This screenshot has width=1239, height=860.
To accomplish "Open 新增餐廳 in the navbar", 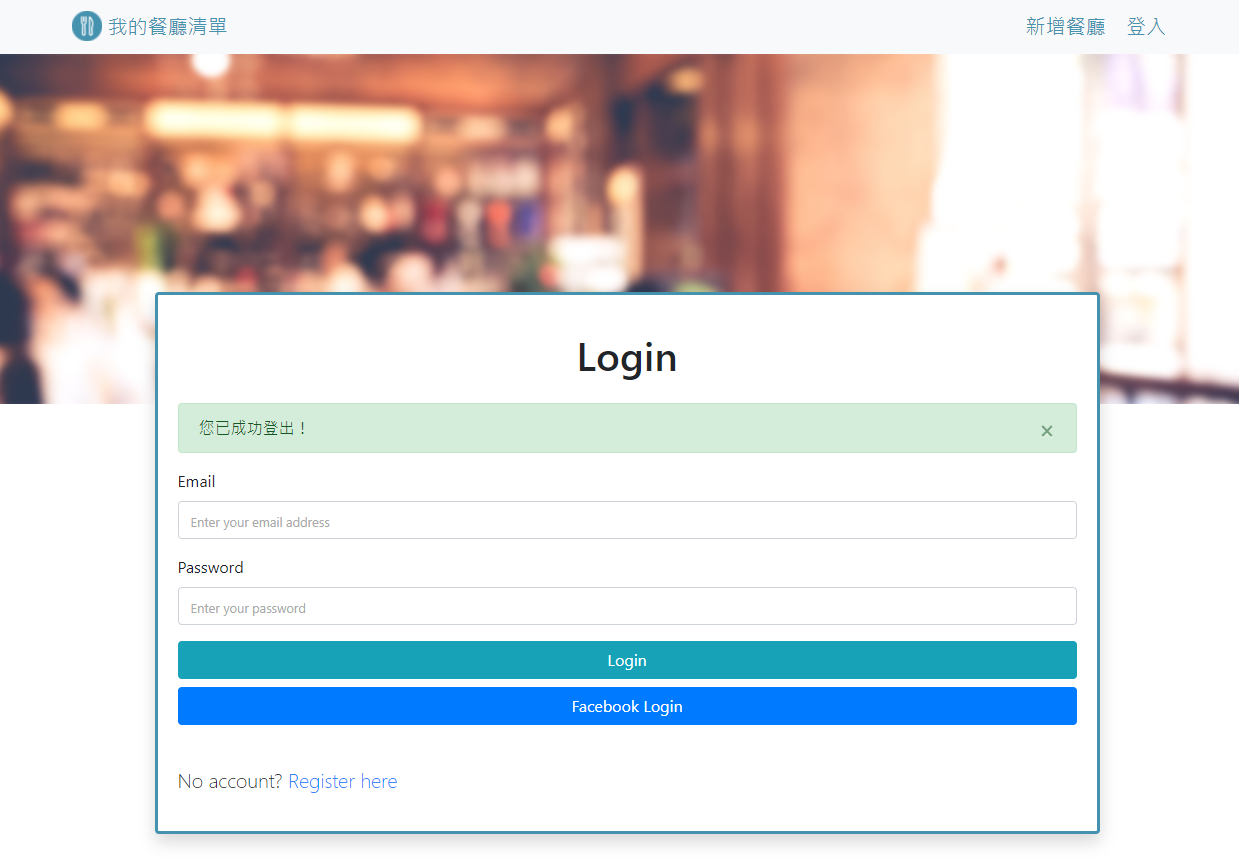I will click(1065, 26).
